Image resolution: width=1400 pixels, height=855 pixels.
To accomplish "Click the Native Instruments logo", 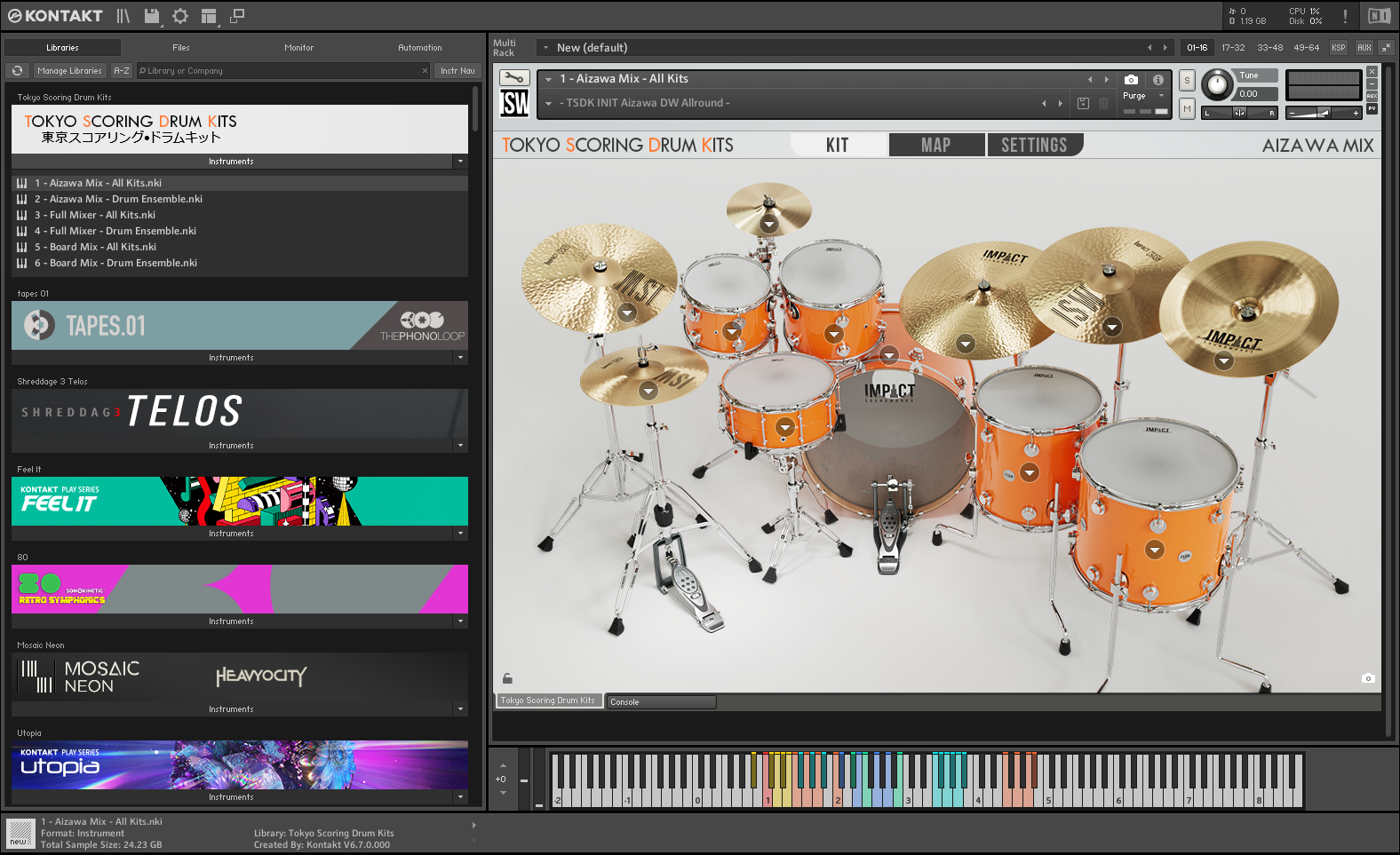I will click(x=1379, y=16).
